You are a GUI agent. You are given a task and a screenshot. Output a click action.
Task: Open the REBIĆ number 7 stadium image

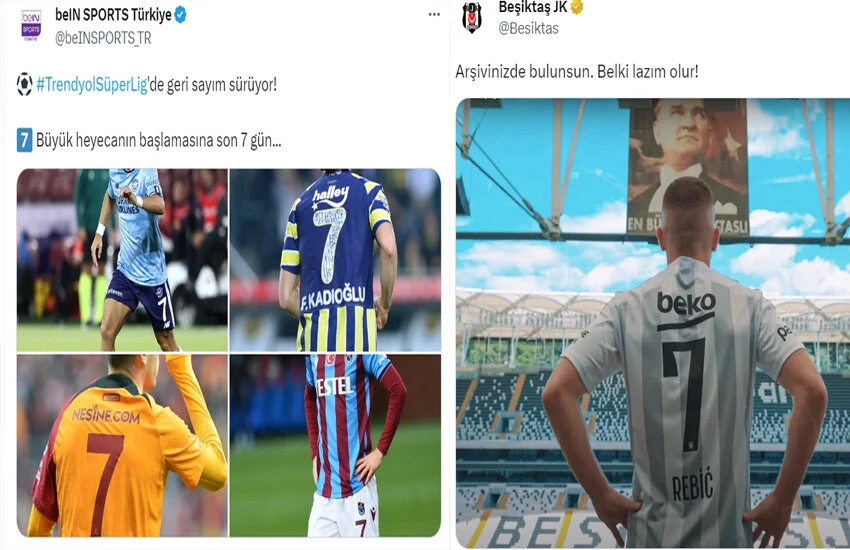click(x=653, y=323)
